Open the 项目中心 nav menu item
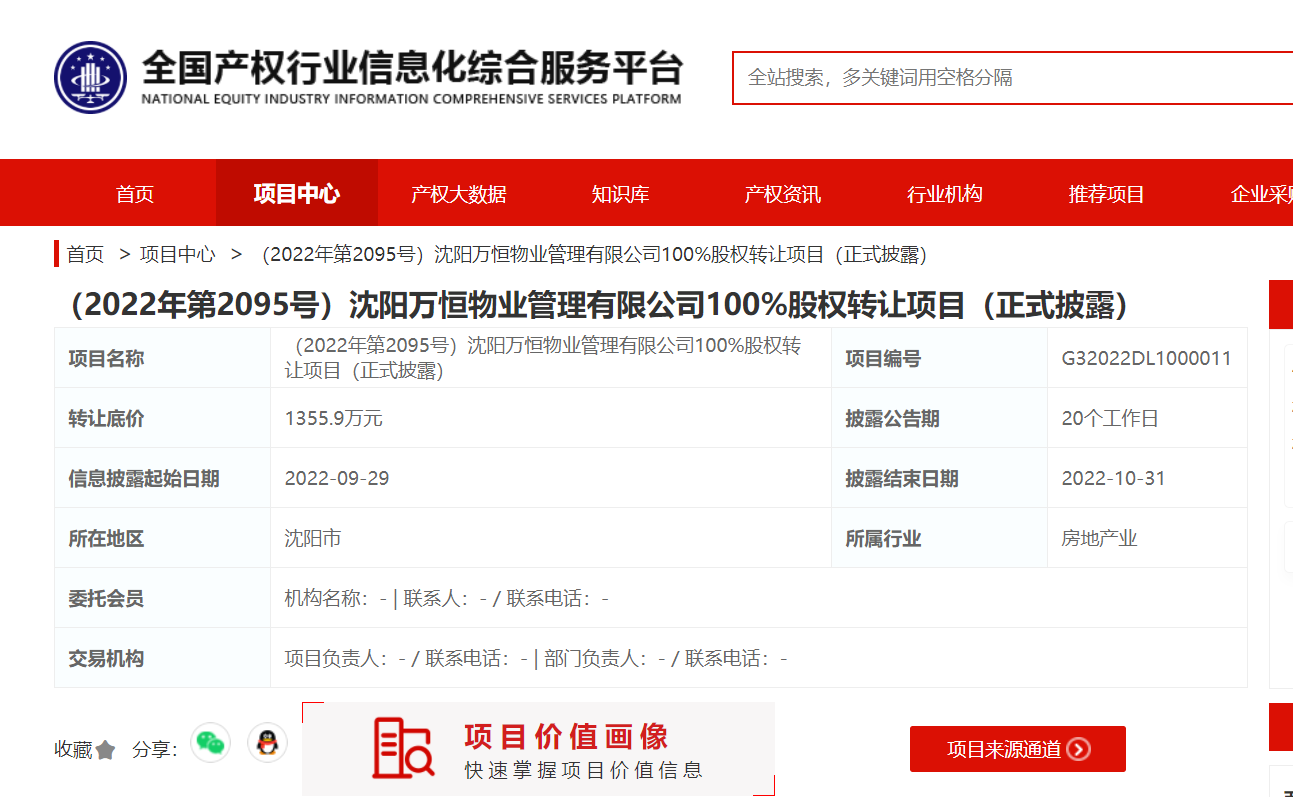1293x797 pixels. tap(297, 193)
